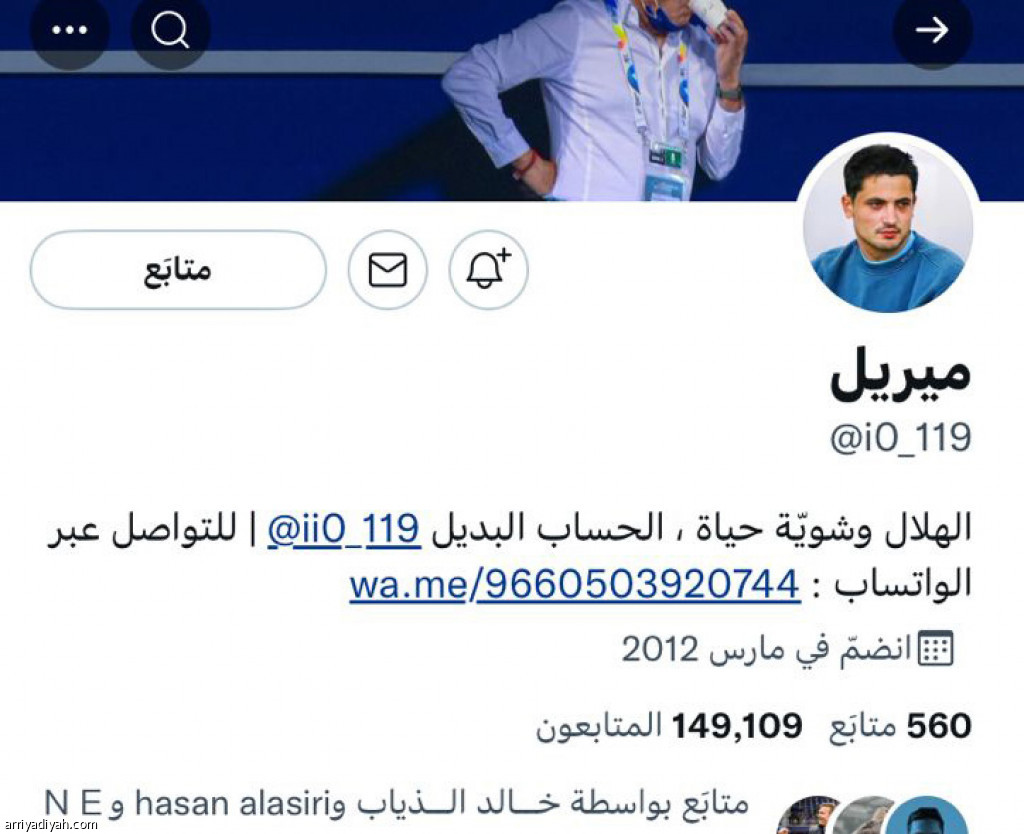Click the انضمّ في مارس 2012 joined text
Viewport: 1024px width, 834px height.
point(766,649)
